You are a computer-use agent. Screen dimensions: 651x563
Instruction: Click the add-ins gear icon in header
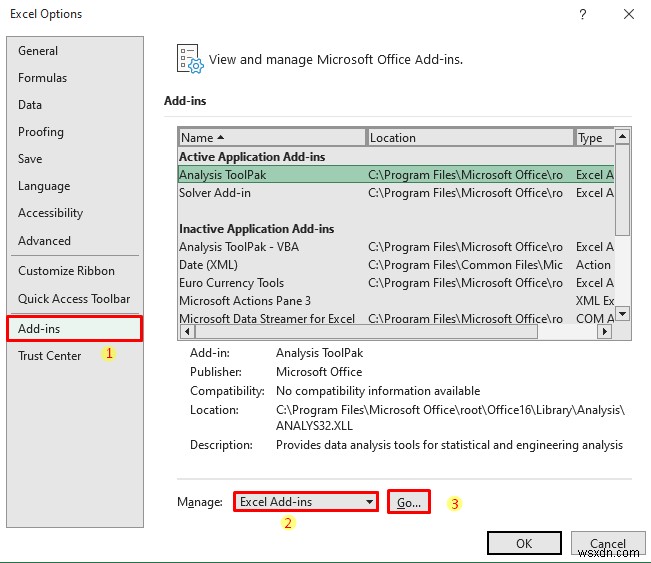190,59
